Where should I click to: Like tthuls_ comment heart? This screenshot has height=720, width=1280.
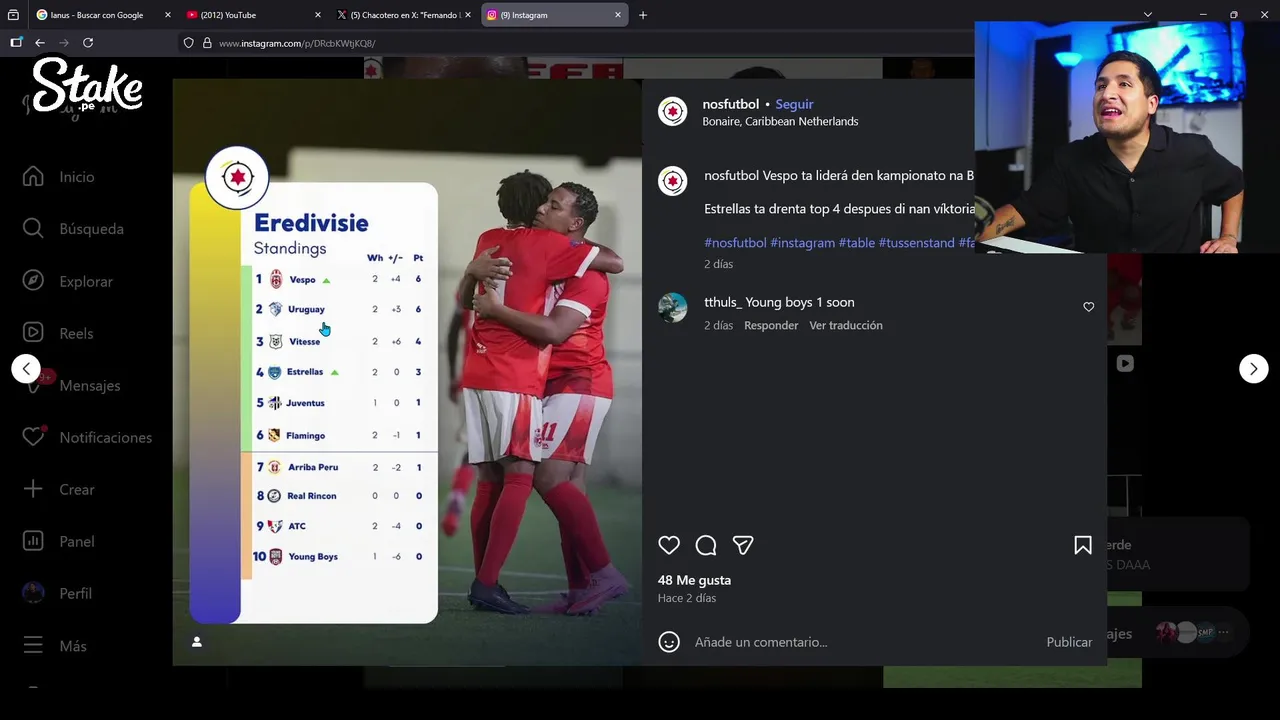point(1089,307)
